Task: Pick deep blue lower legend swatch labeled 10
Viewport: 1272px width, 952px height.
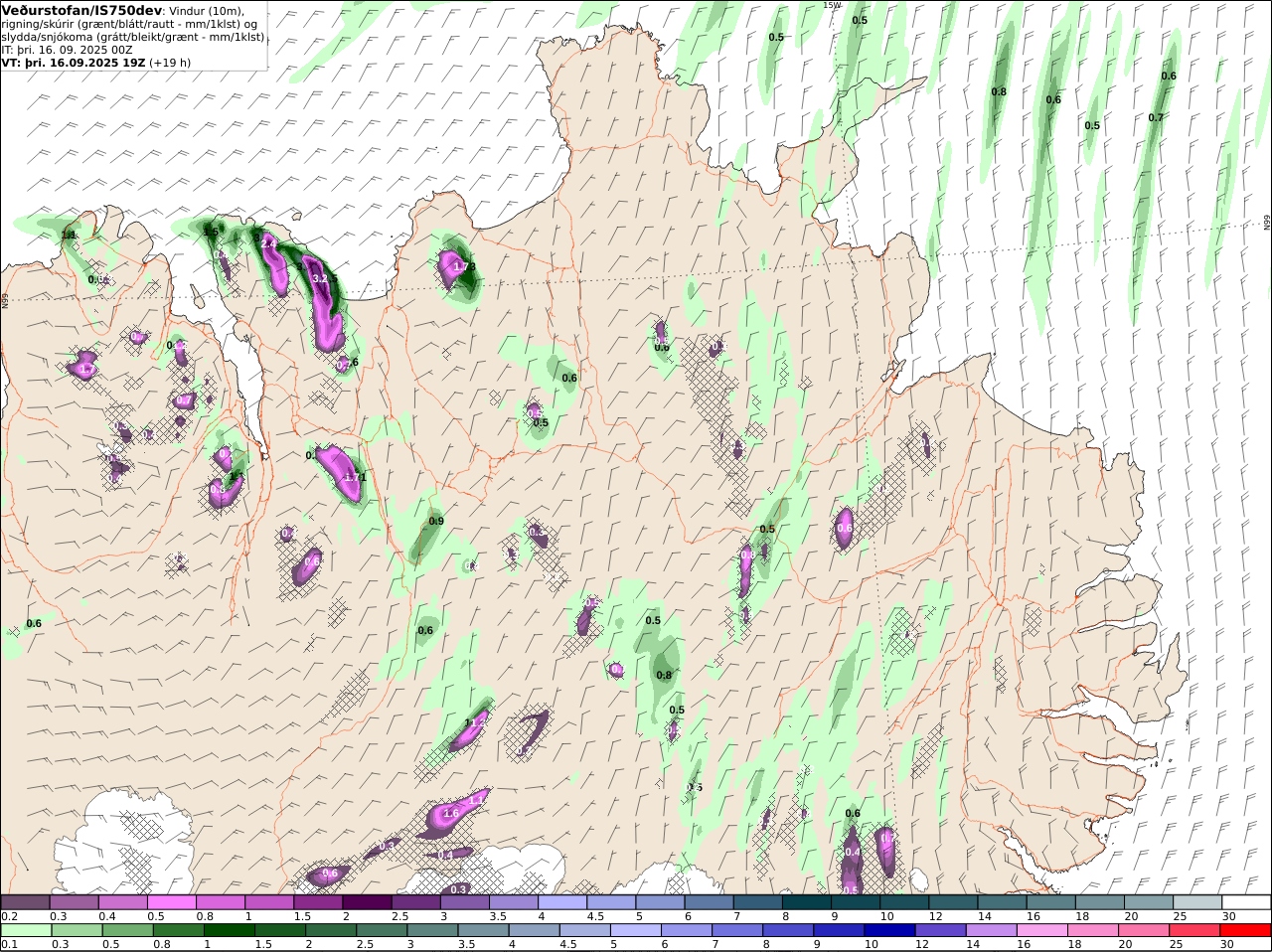Action: click(887, 930)
